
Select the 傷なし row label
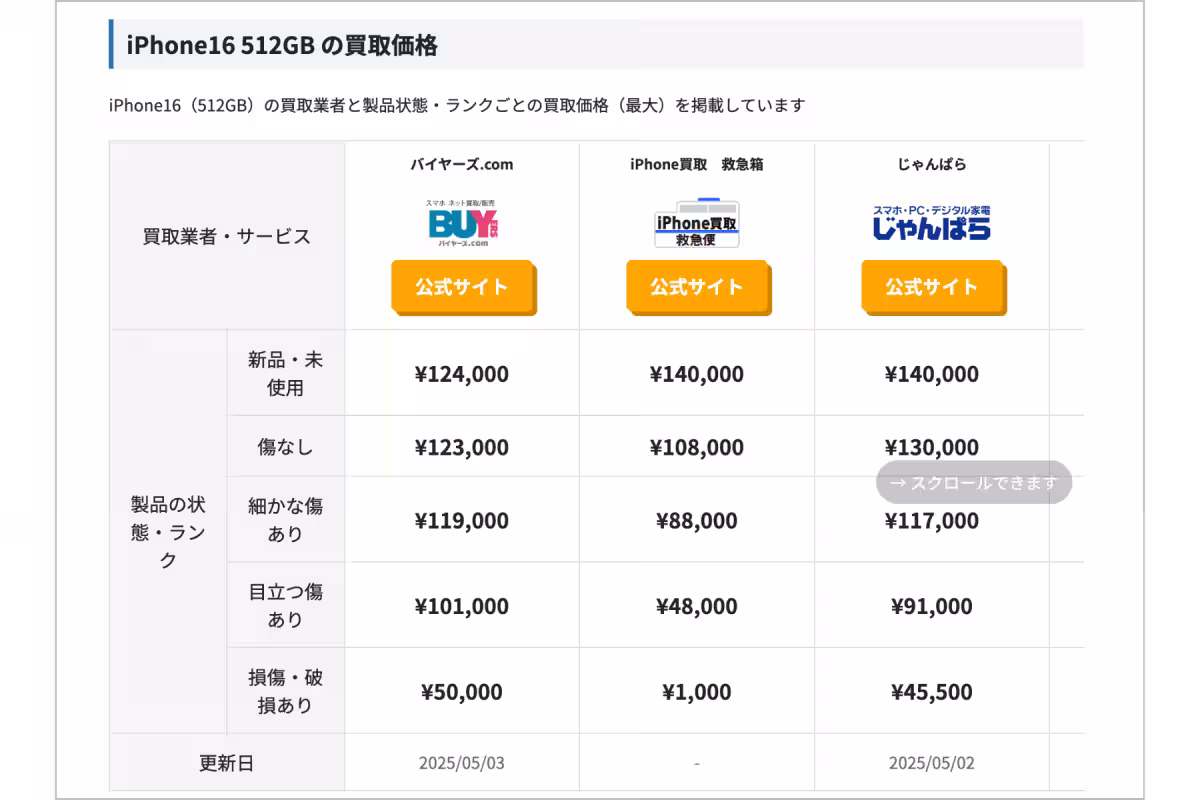pyautogui.click(x=285, y=447)
